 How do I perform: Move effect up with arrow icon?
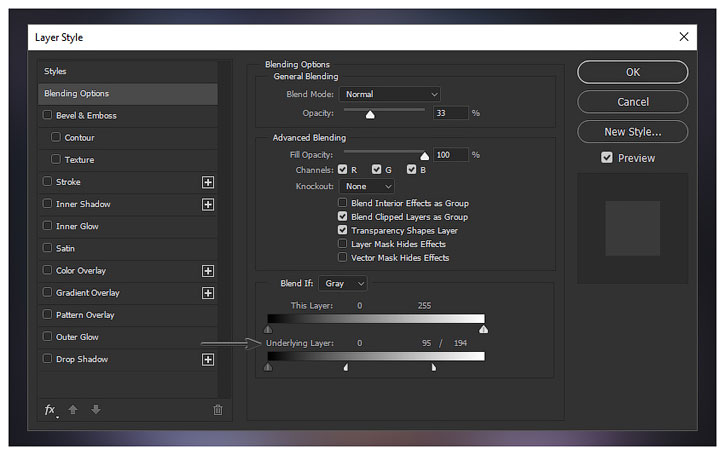(73, 409)
